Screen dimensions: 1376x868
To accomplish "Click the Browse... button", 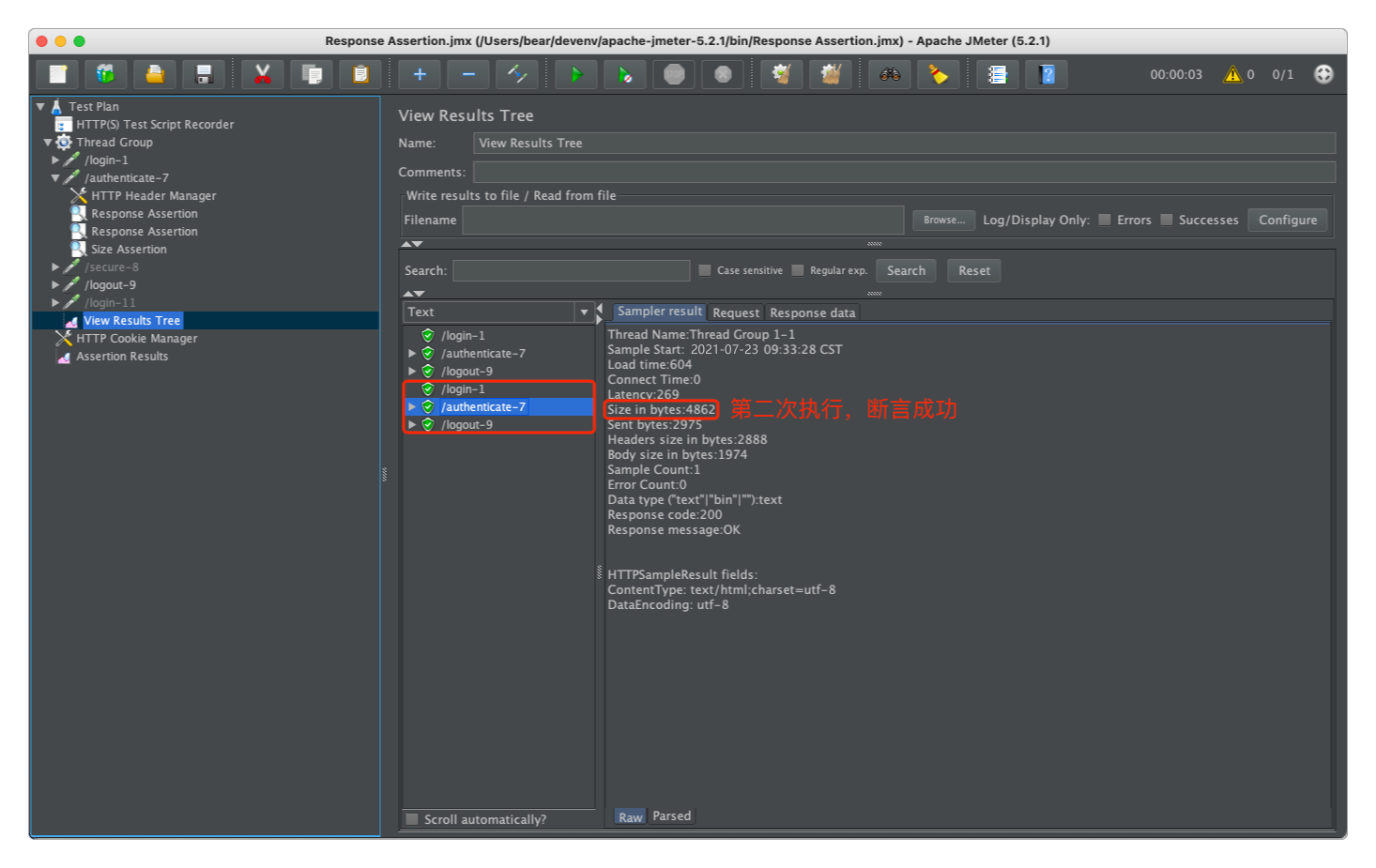I will [944, 220].
